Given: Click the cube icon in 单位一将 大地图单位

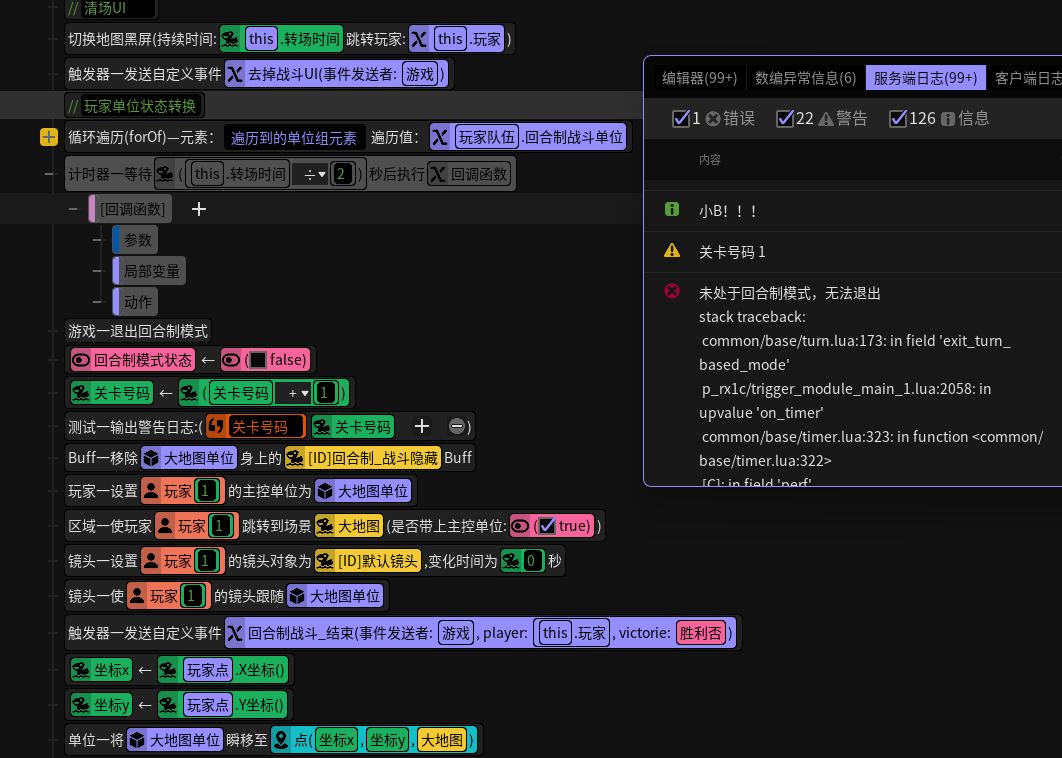Looking at the screenshot, I should tap(137, 740).
